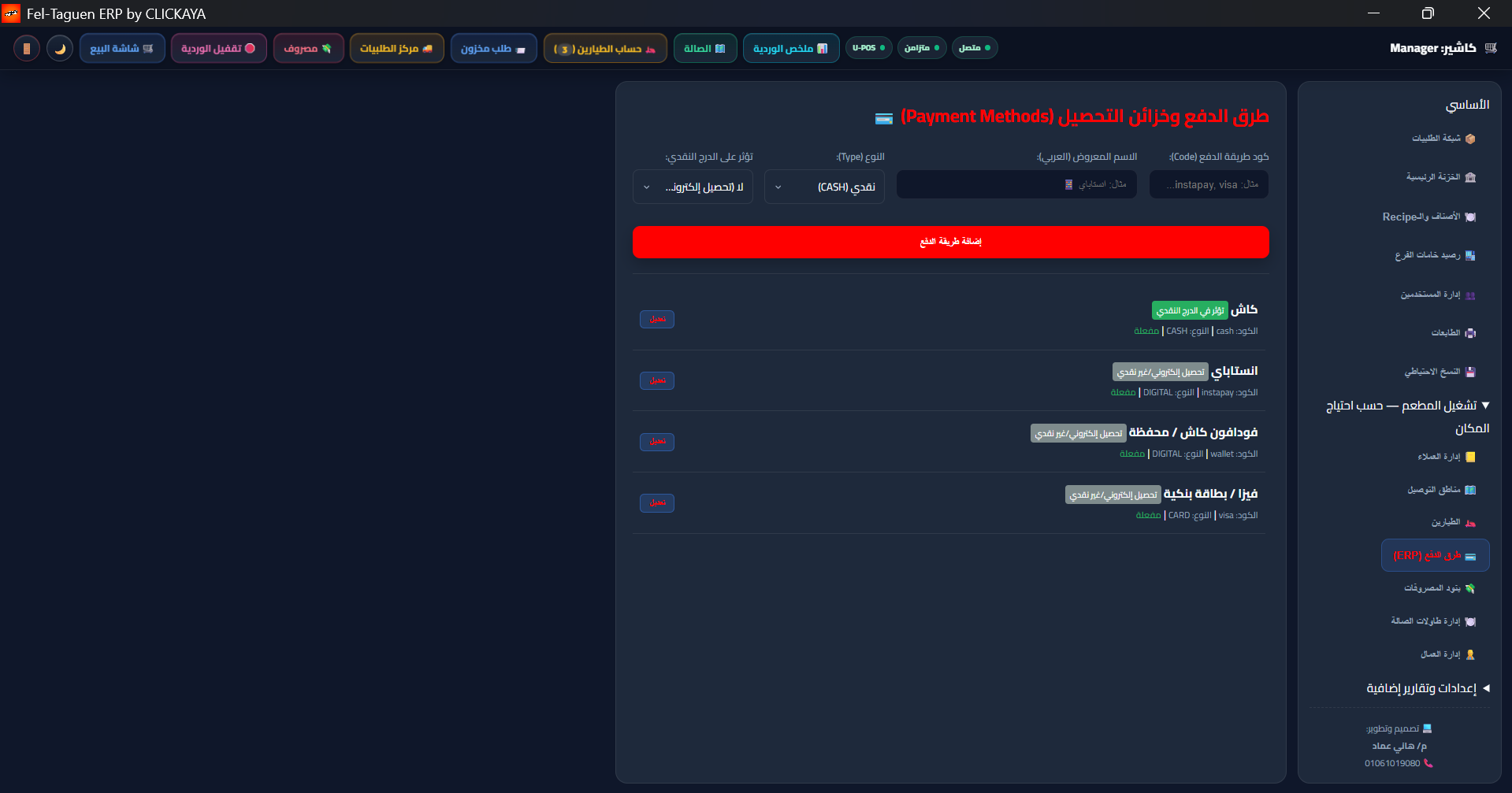The width and height of the screenshot is (1512, 793).
Task: Expand إعدادات وتقارير إضافية section
Action: tap(1428, 688)
